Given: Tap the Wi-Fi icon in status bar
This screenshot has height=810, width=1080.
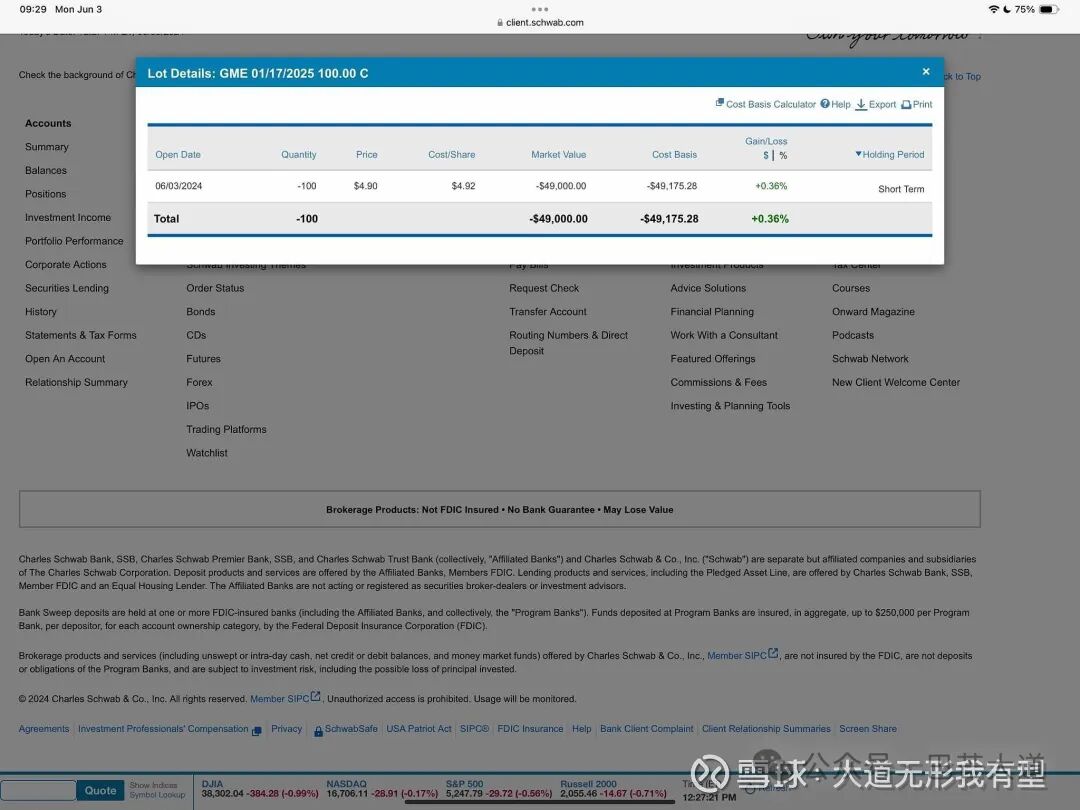Looking at the screenshot, I should point(993,10).
